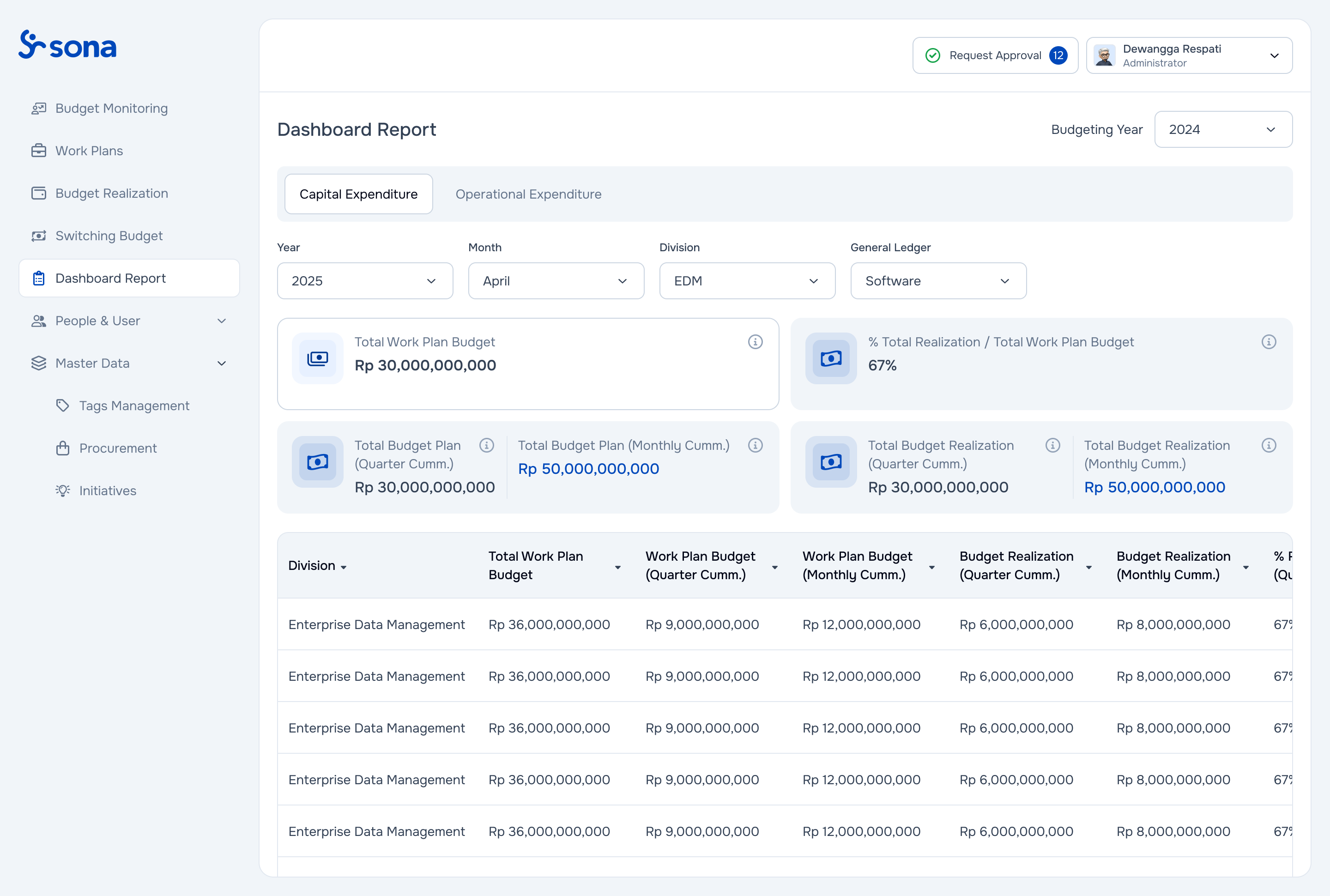Select the Capital Expenditure tab
The width and height of the screenshot is (1330, 896).
[x=359, y=194]
